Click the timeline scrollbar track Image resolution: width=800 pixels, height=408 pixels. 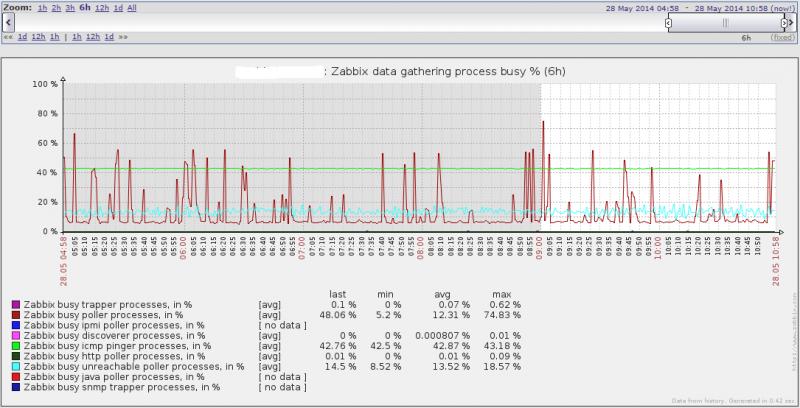(x=339, y=23)
